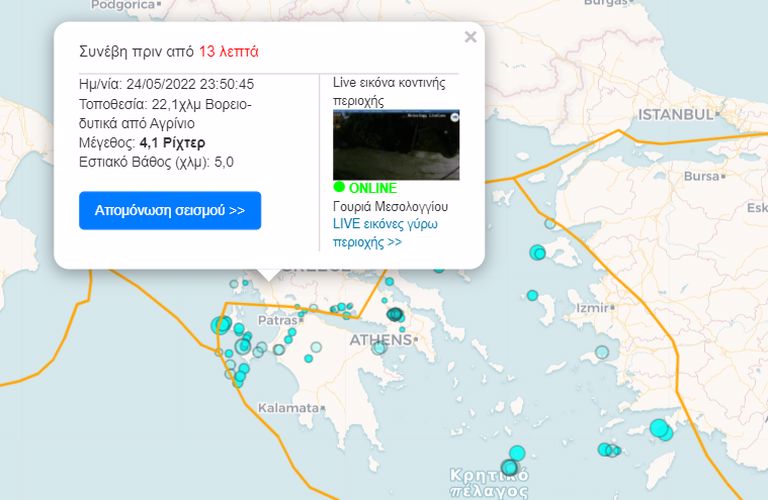This screenshot has width=768, height=500.
Task: Click the blue 'Απομόνωση σεισμού >>' button
Action: pos(170,211)
